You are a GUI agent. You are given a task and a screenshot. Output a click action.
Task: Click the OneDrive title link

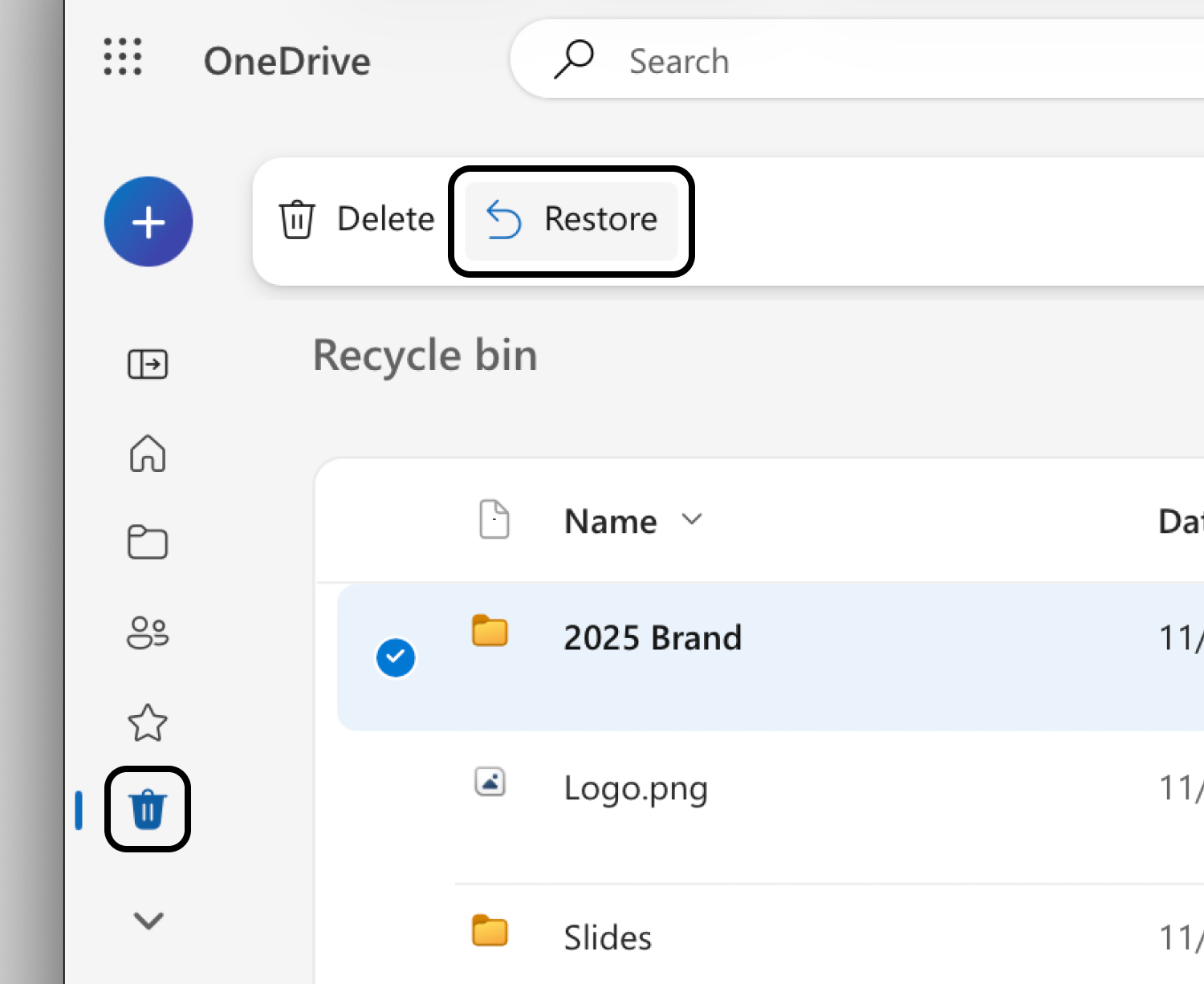tap(287, 62)
